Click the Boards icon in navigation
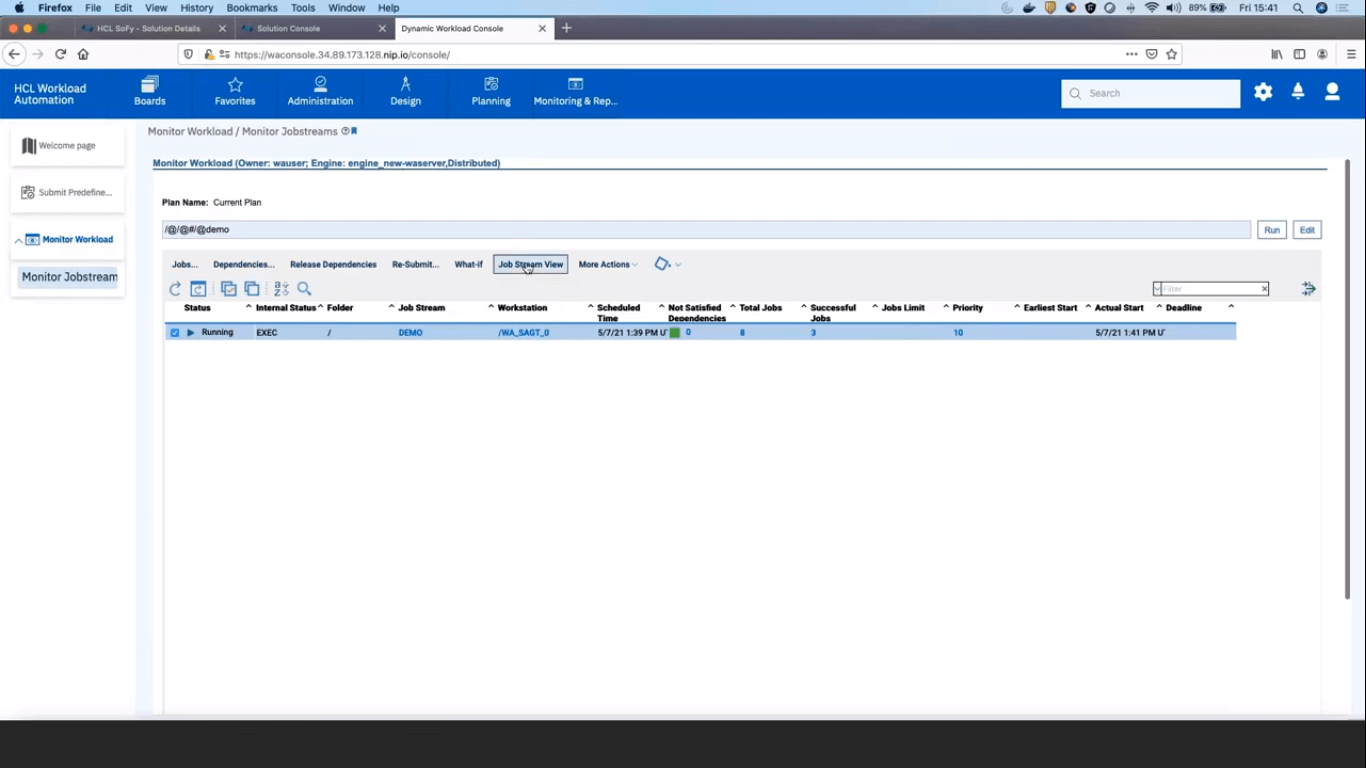Viewport: 1366px width, 768px height. 150,91
